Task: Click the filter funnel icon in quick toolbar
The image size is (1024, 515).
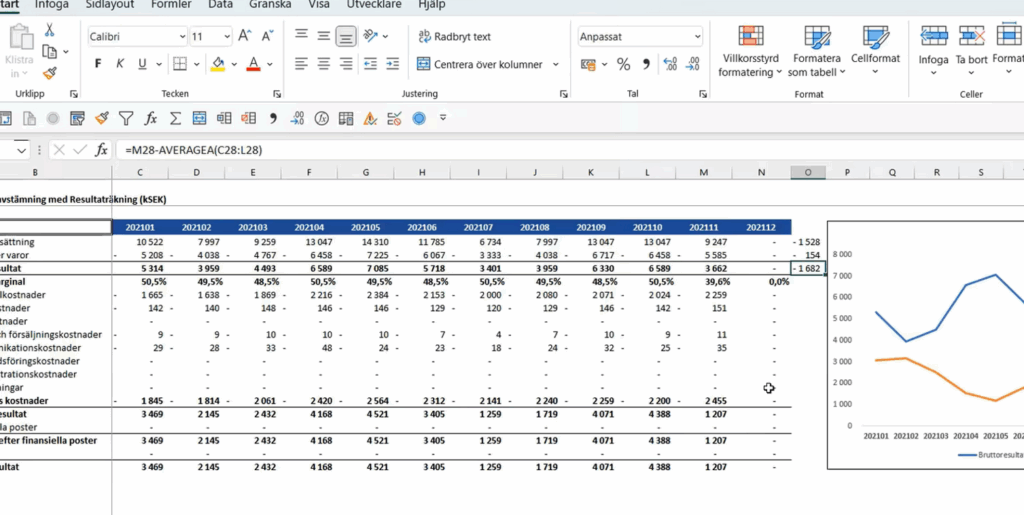Action: tap(126, 118)
